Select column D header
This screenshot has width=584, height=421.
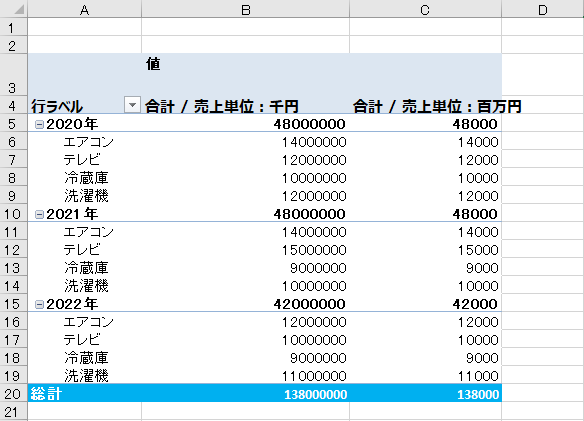pyautogui.click(x=543, y=9)
